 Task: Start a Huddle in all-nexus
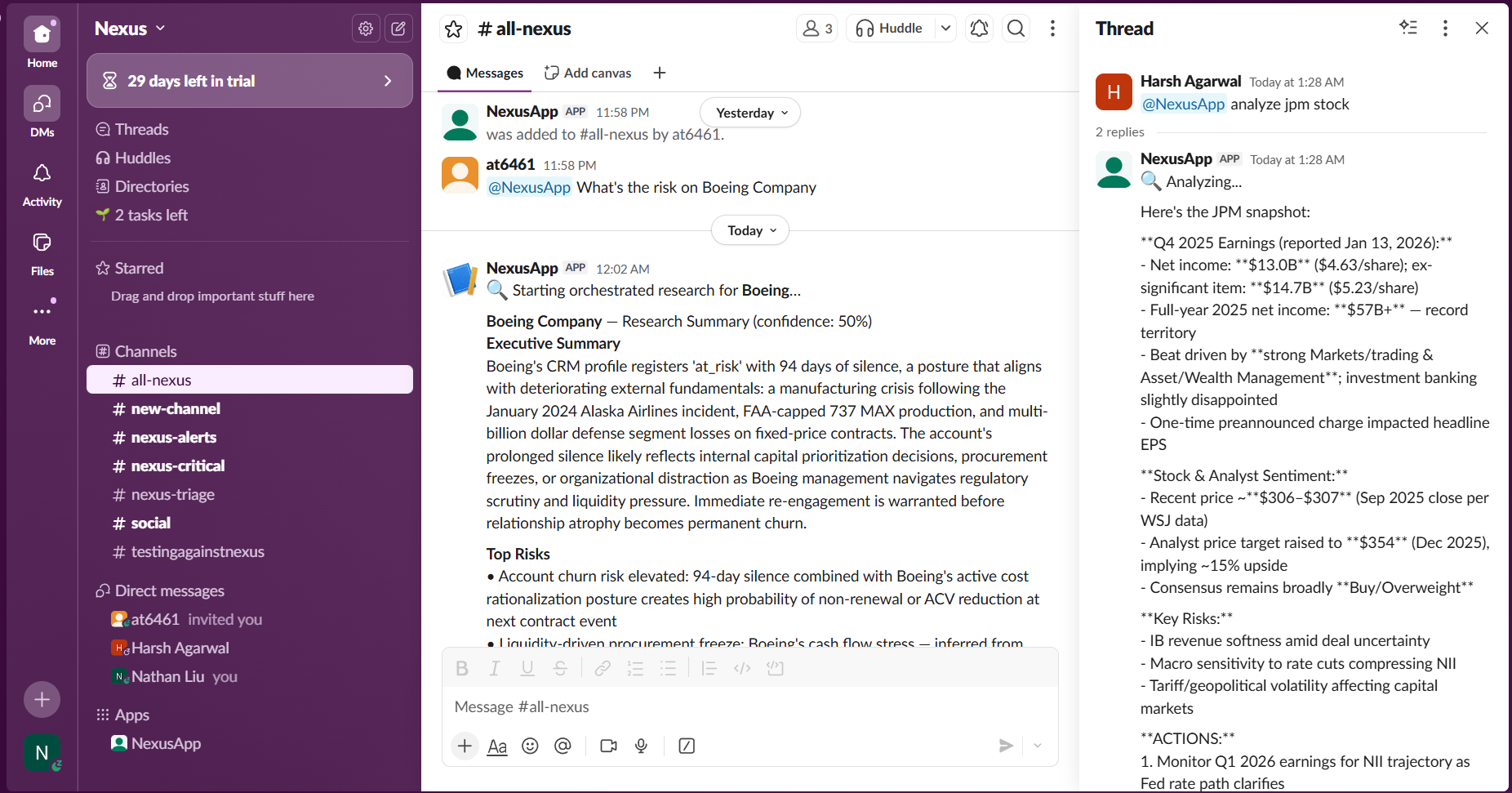[x=890, y=29]
